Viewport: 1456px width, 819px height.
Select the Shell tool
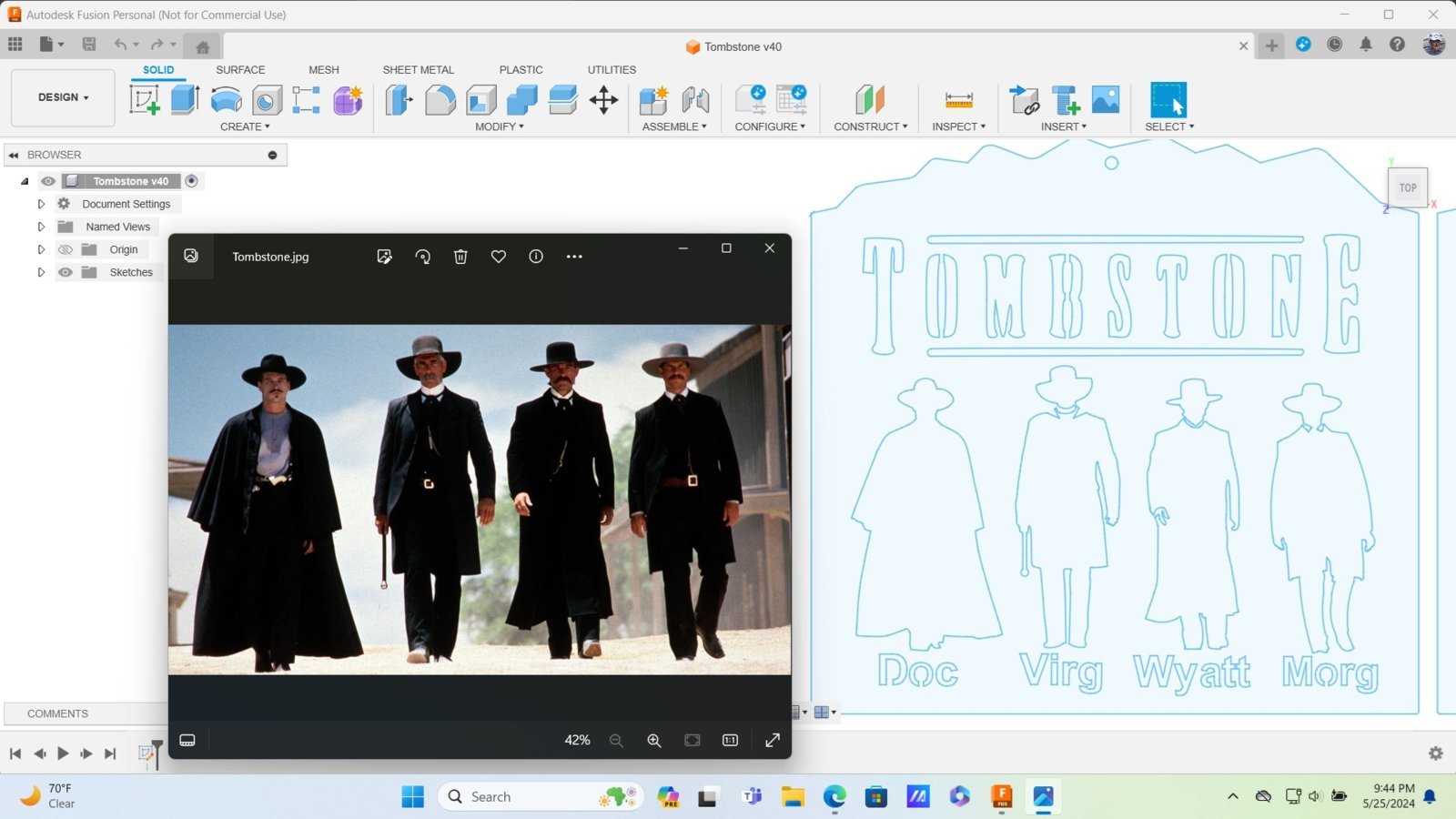coord(481,99)
